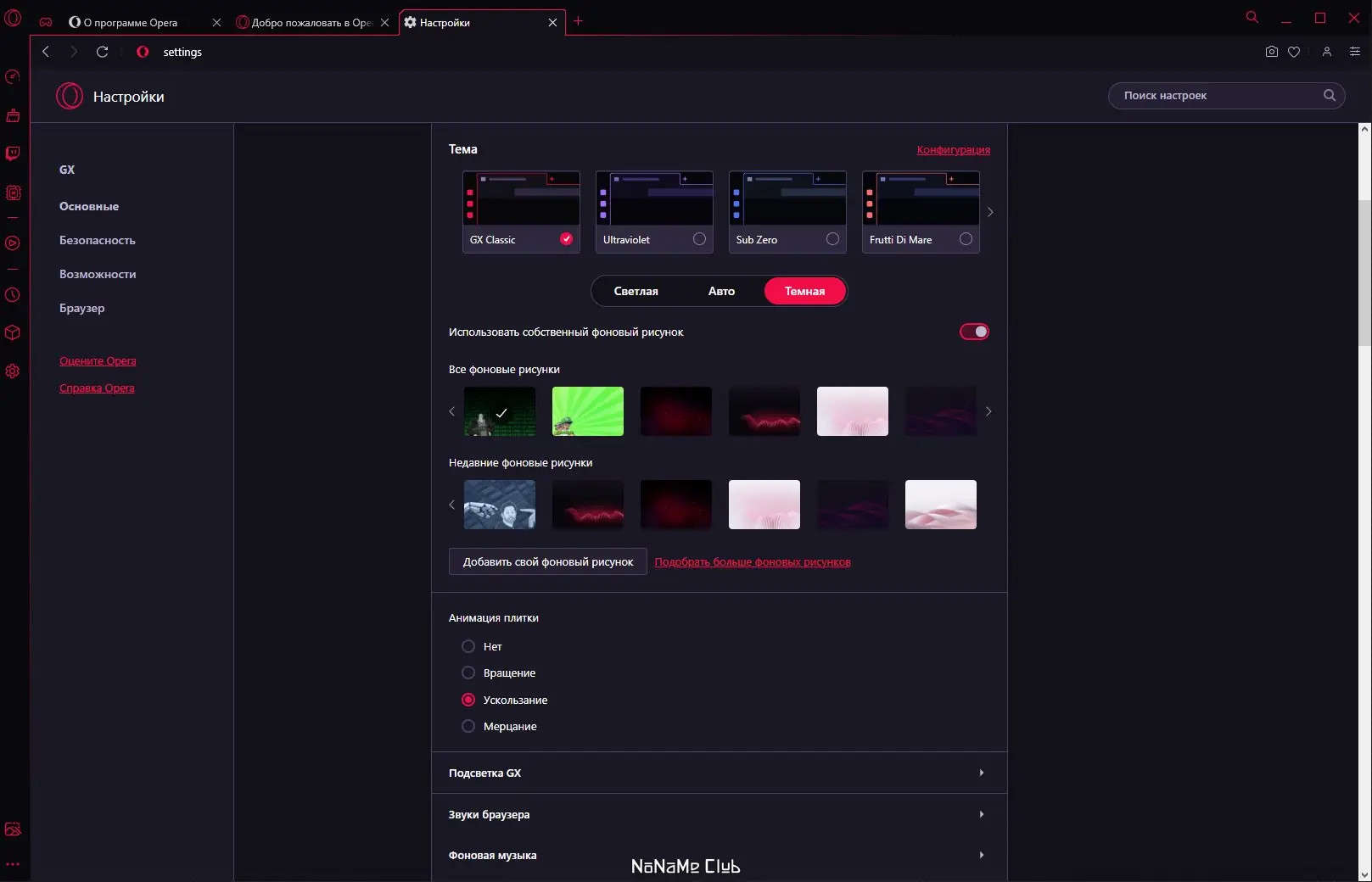Open sidebar three-dots setup menu

pyautogui.click(x=13, y=864)
